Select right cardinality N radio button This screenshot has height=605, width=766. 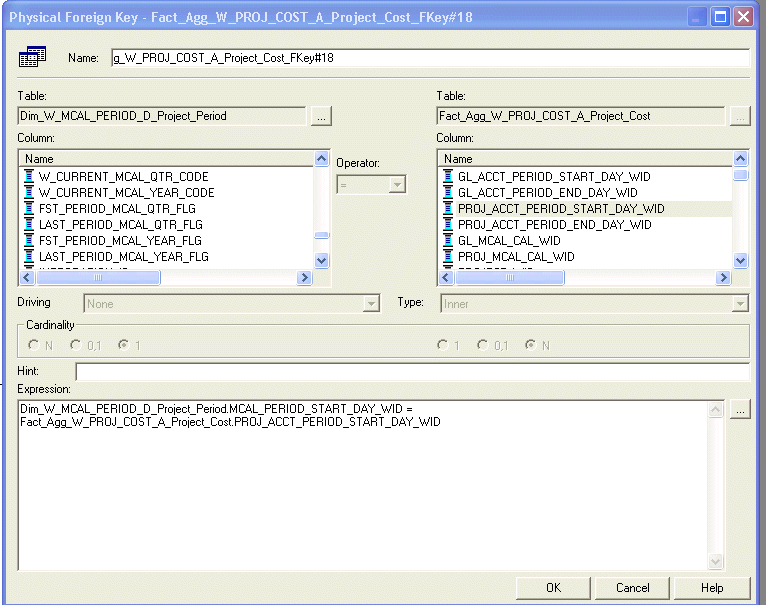tap(531, 345)
